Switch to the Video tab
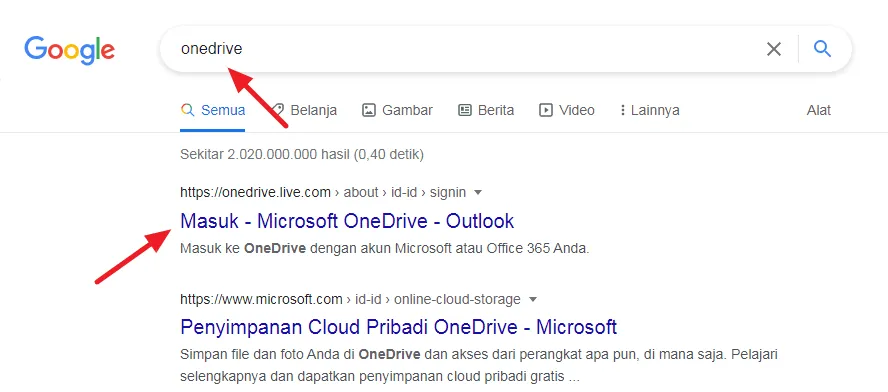Screen dimensions: 888x392 click(566, 110)
